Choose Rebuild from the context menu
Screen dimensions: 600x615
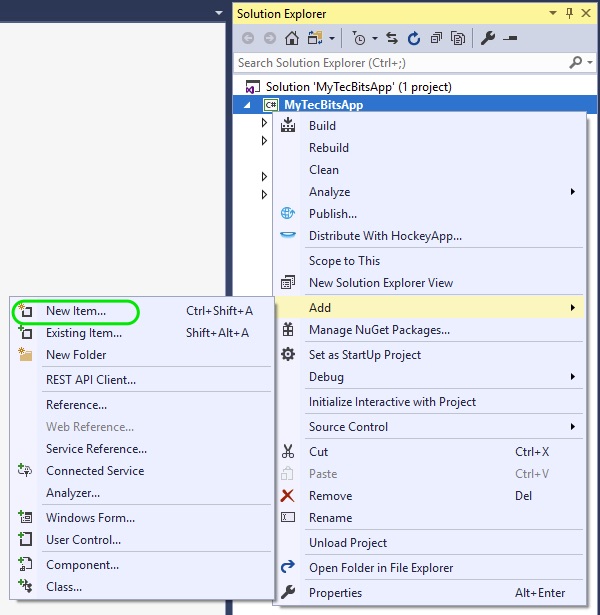point(429,148)
